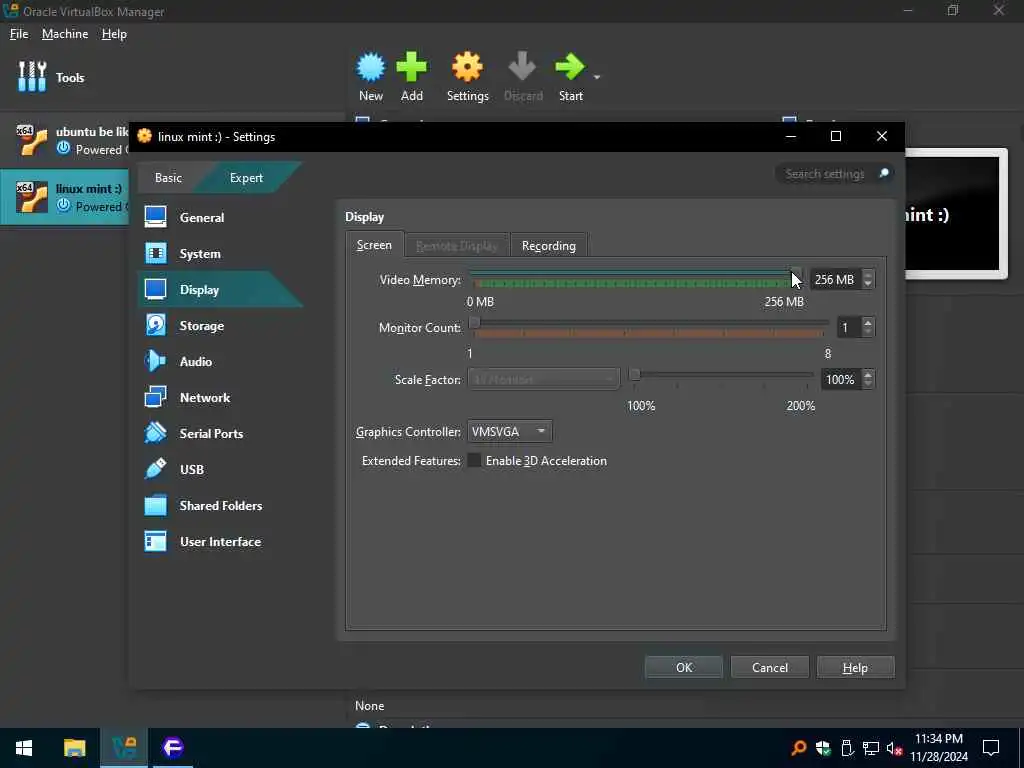Open the USB settings category
The image size is (1024, 768).
pos(191,469)
